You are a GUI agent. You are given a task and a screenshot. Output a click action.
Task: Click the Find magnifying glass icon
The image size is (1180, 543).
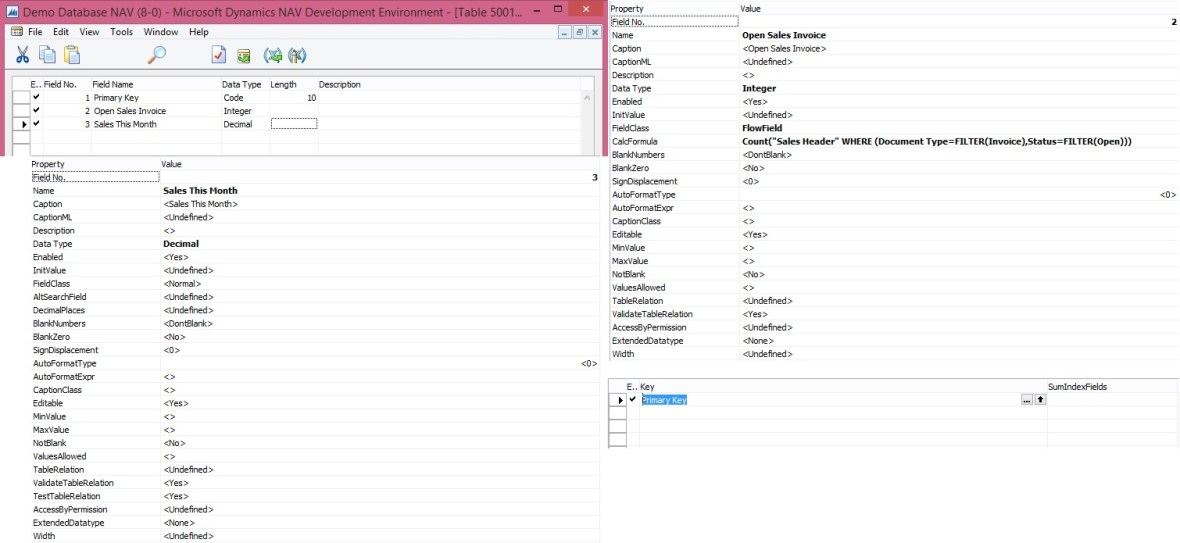(156, 56)
